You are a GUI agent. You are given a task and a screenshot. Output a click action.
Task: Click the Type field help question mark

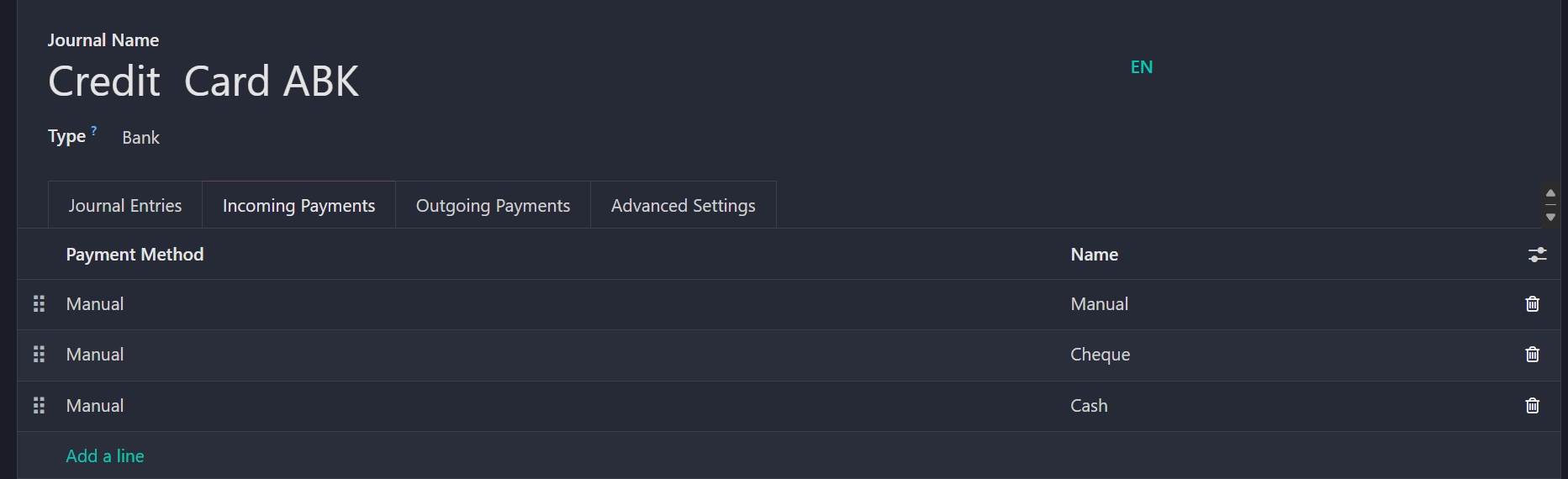pos(94,131)
